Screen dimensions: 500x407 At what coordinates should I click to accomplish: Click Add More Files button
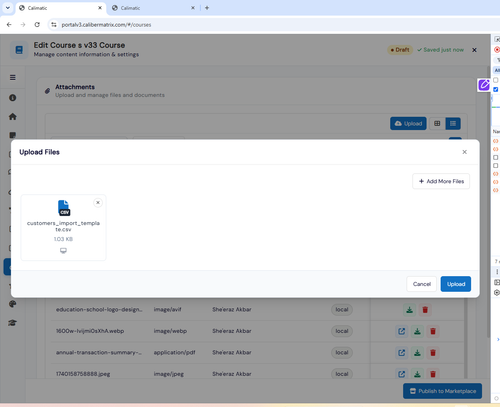[441, 181]
